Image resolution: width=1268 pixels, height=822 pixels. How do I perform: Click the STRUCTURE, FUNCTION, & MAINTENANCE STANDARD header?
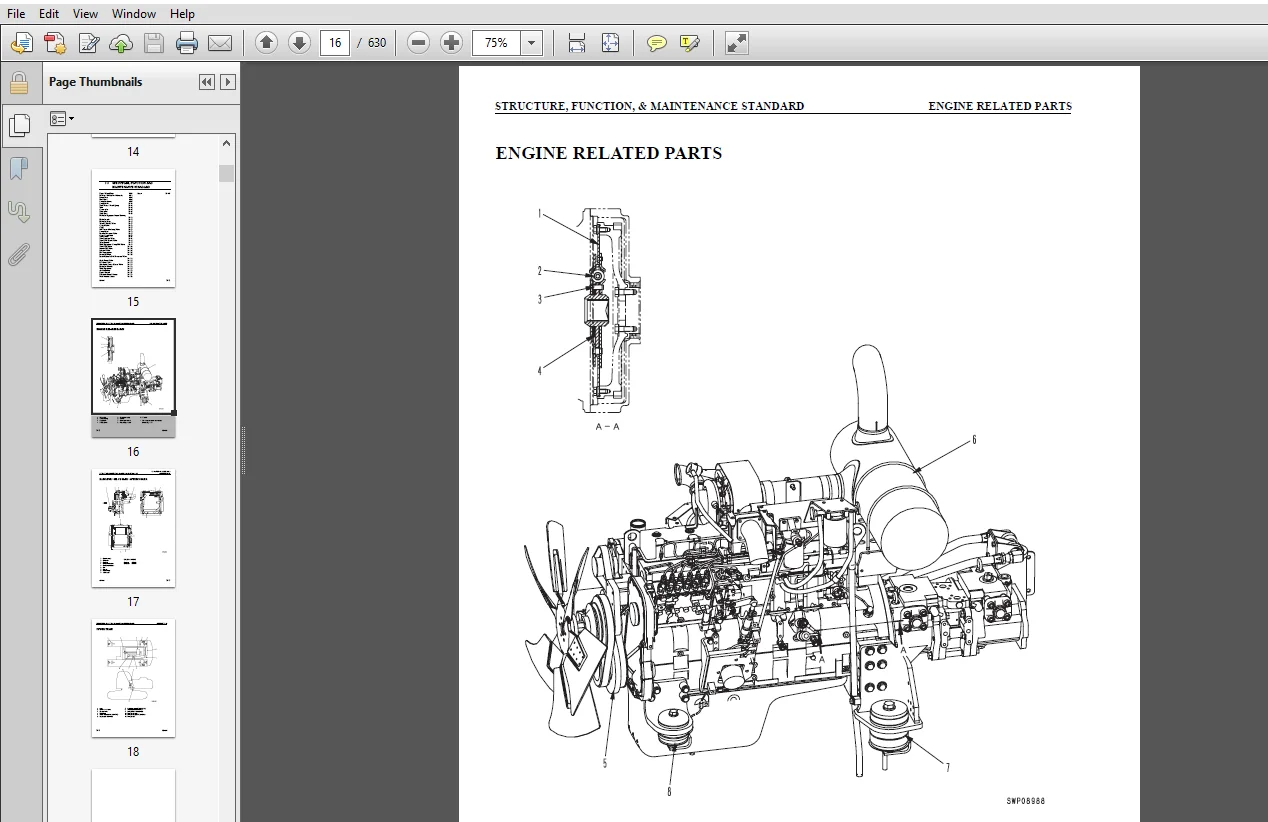(649, 106)
